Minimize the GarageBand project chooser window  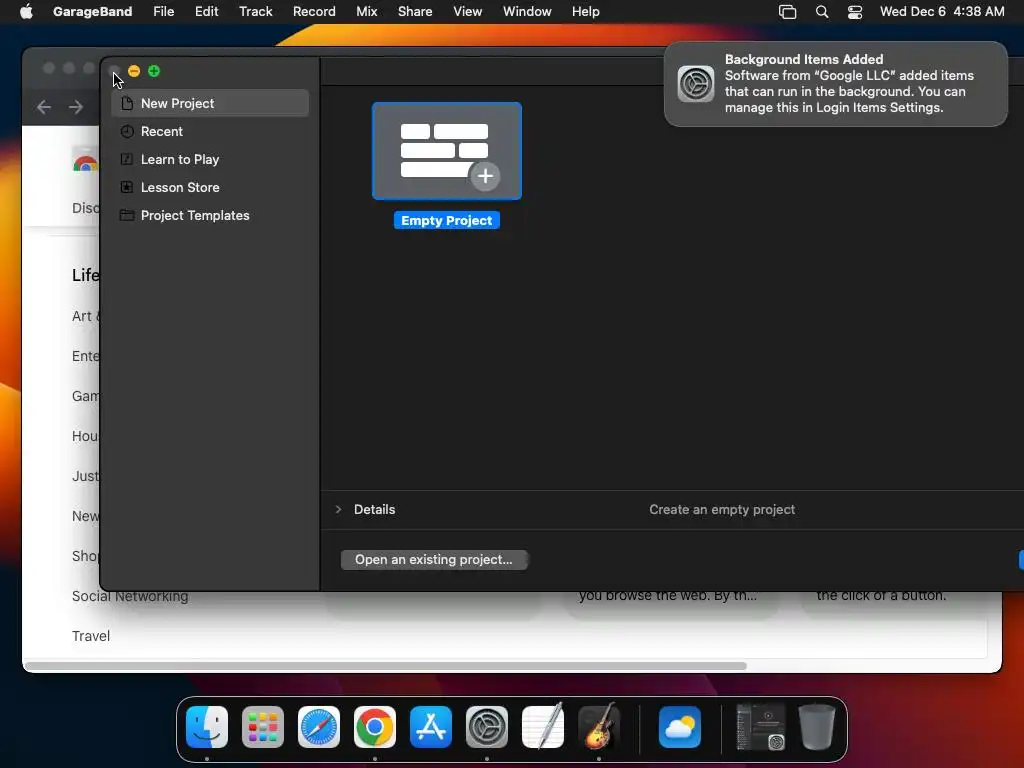[134, 71]
